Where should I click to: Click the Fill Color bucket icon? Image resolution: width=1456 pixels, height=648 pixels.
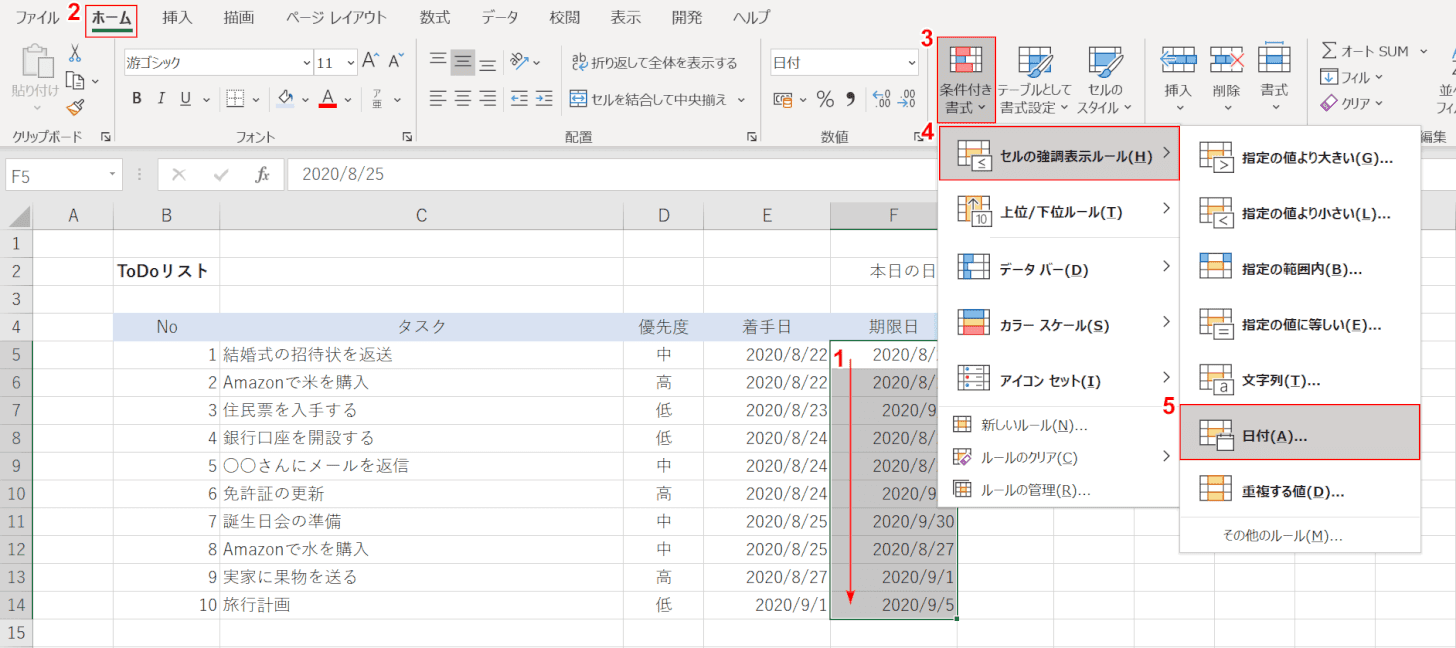coord(286,98)
